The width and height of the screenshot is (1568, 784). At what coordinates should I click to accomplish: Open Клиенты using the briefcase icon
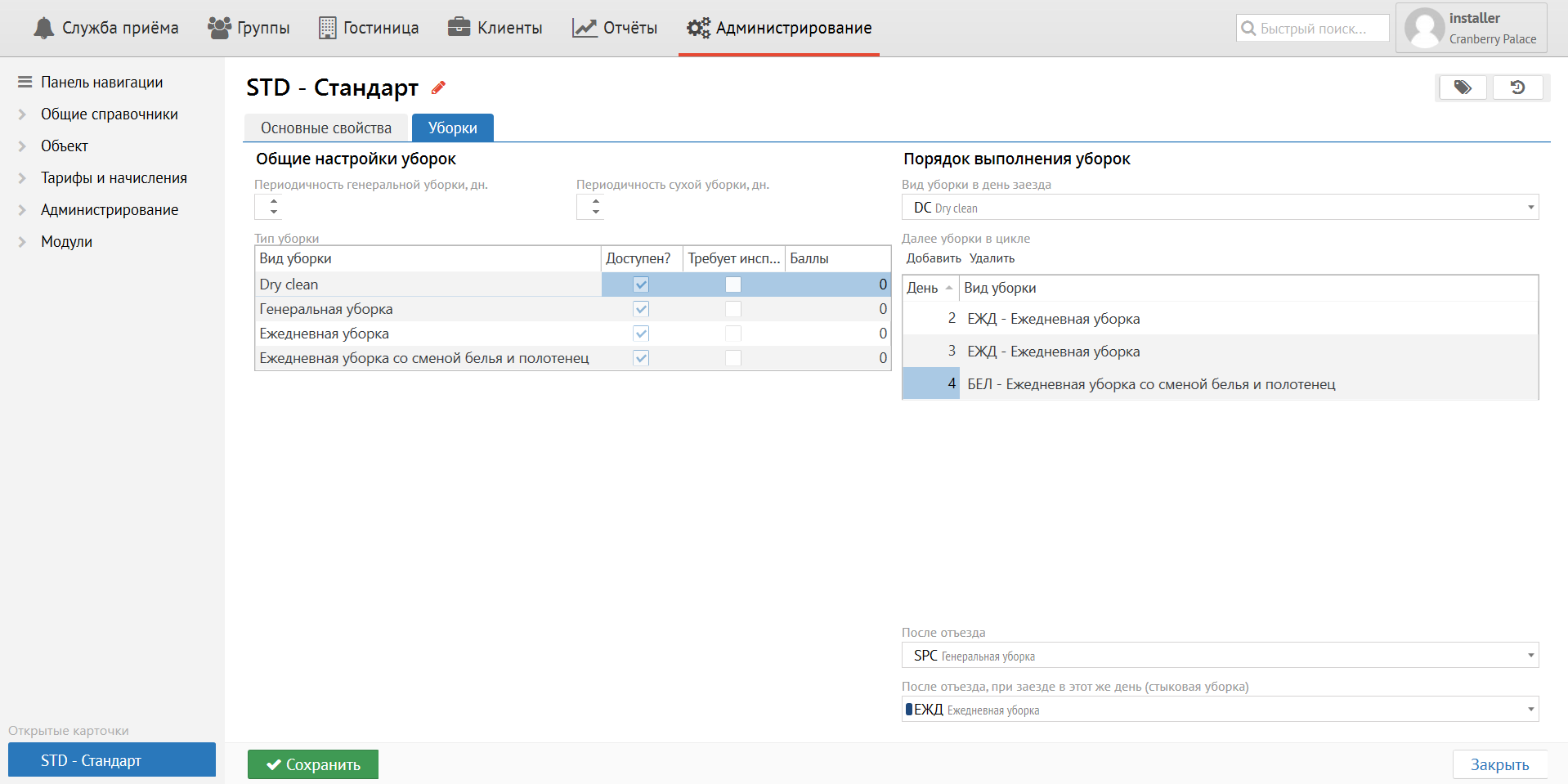[459, 28]
